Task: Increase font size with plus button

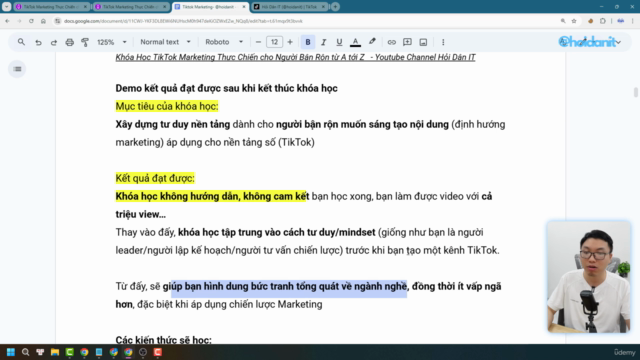Action: (290, 42)
